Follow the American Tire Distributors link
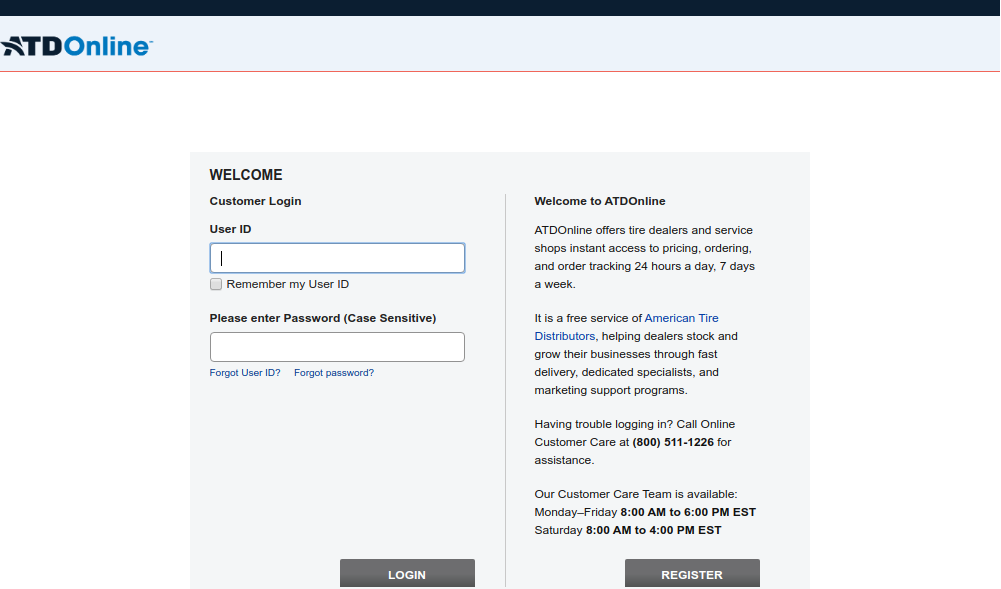The height and width of the screenshot is (589, 1001). pyautogui.click(x=681, y=319)
